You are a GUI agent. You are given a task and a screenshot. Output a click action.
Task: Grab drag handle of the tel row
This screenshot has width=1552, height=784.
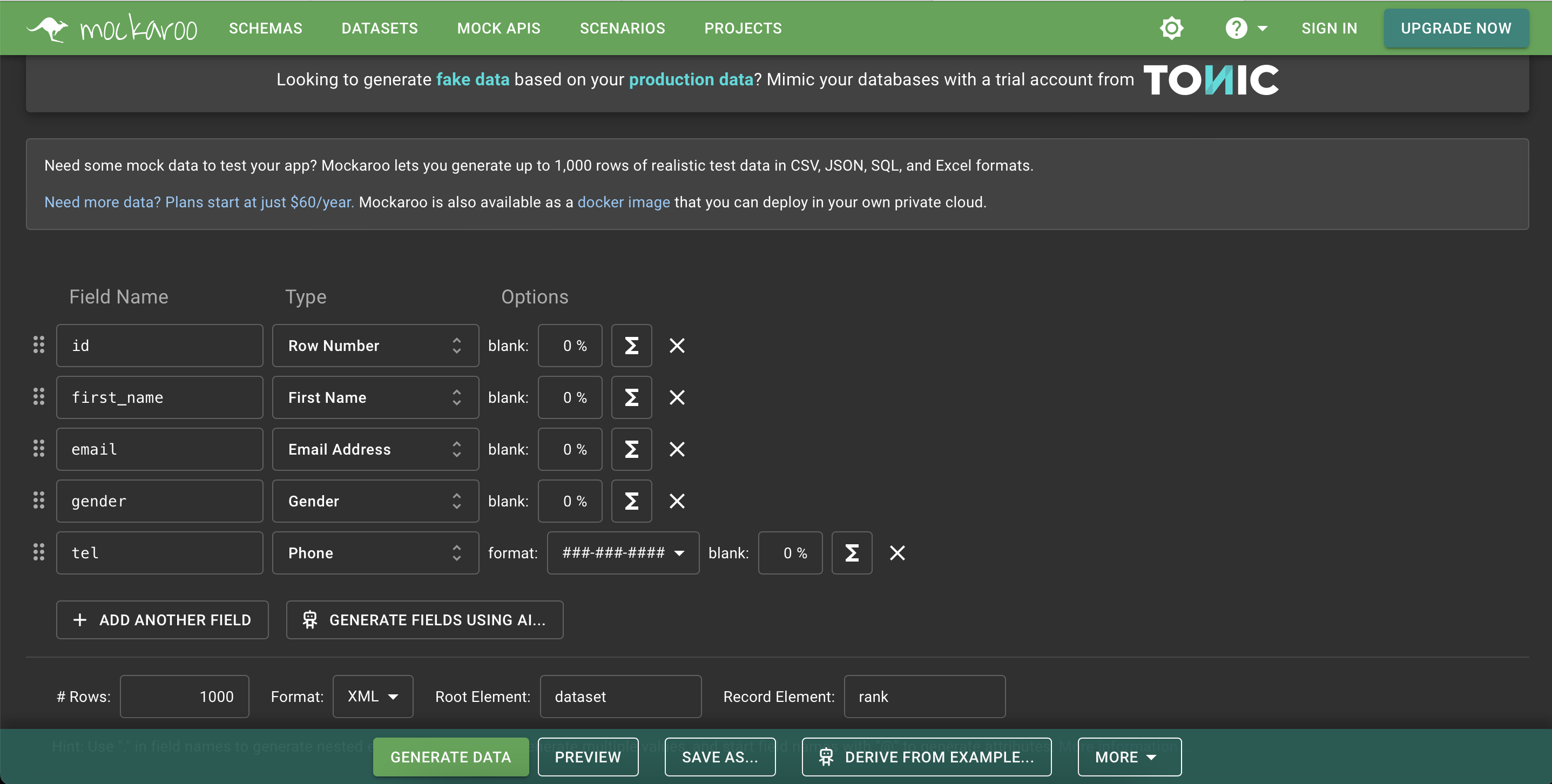pos(38,552)
